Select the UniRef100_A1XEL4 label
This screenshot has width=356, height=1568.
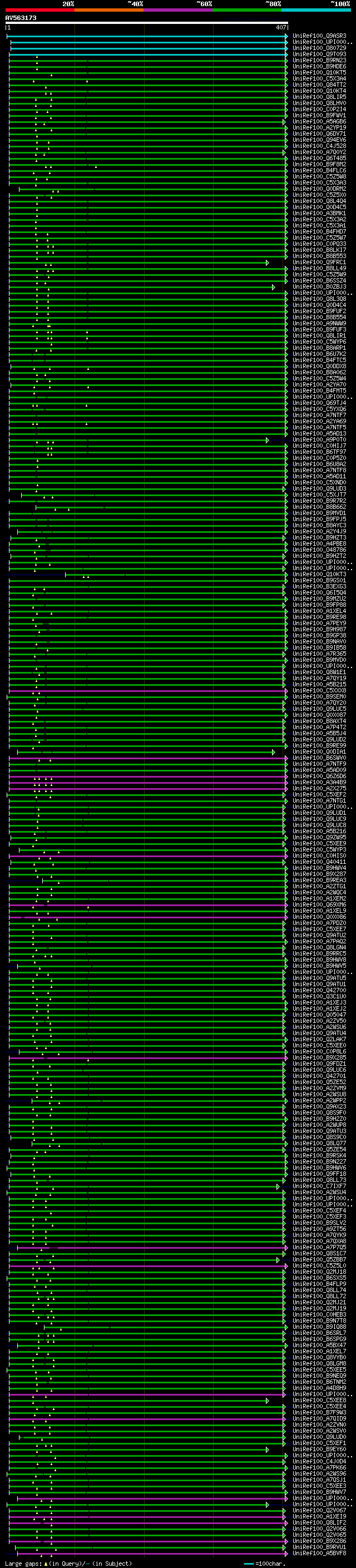319,611
